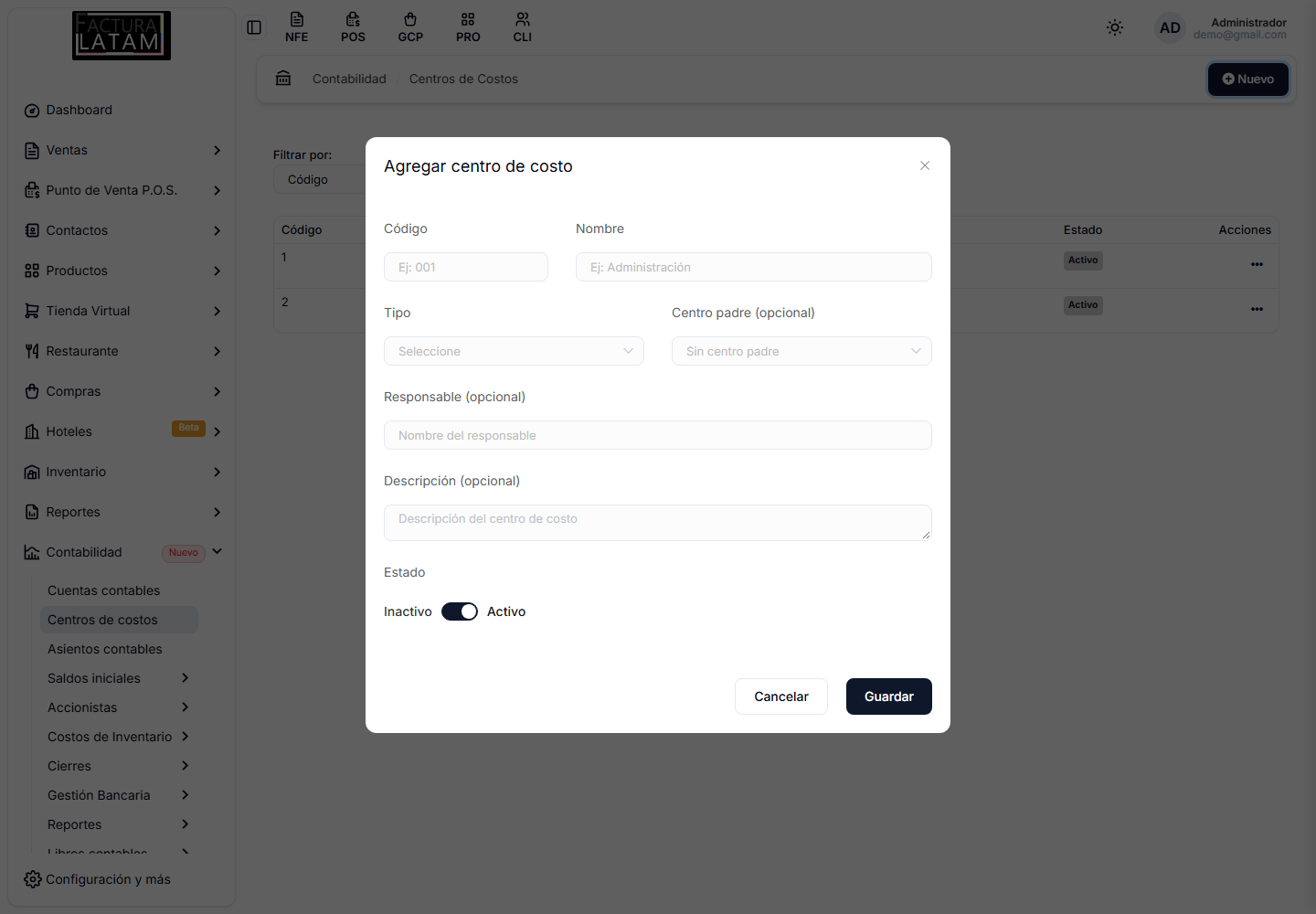1316x914 pixels.
Task: Open the POS shortcut icon
Action: click(353, 27)
